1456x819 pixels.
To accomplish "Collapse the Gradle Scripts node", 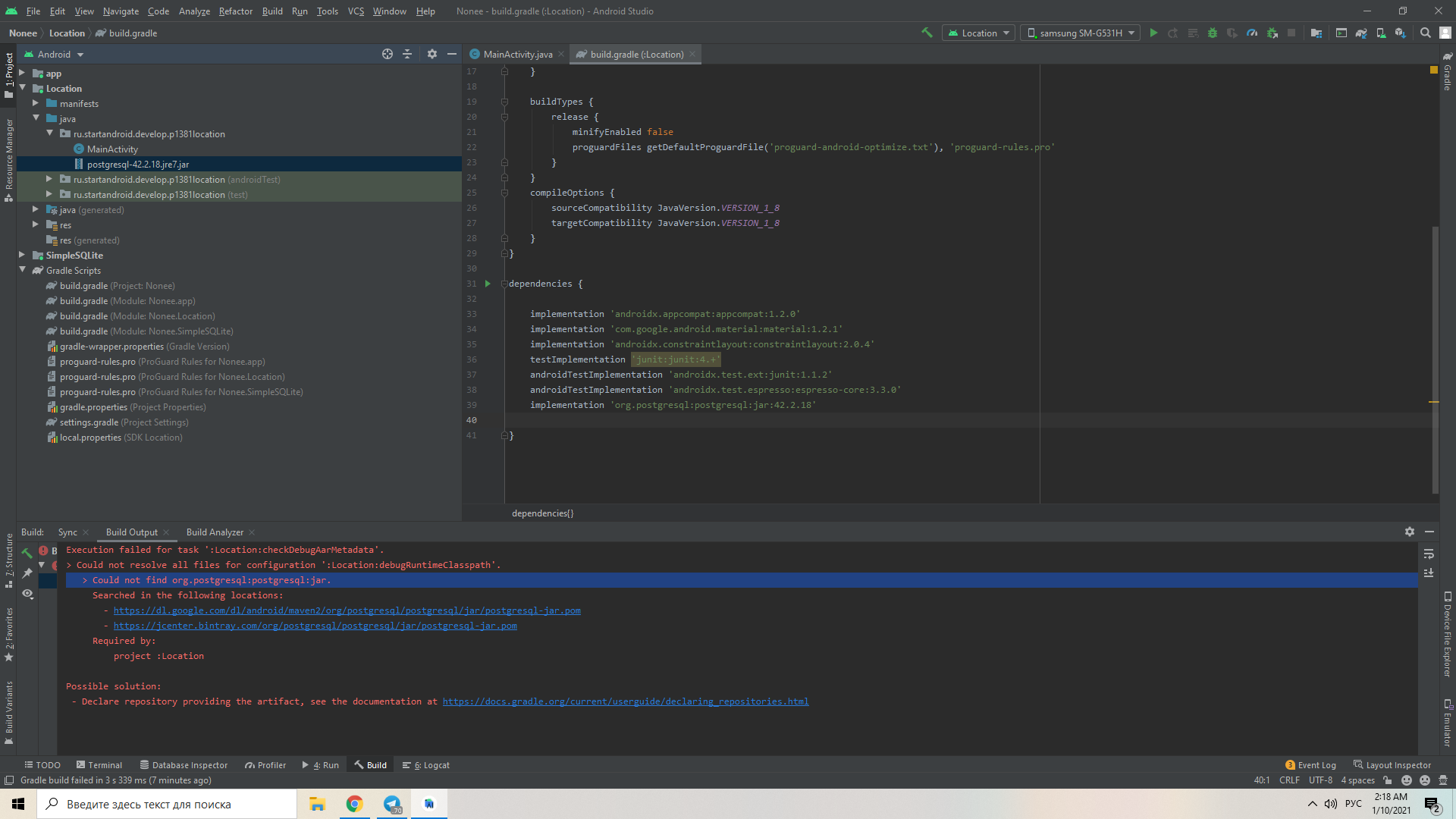I will 22,270.
